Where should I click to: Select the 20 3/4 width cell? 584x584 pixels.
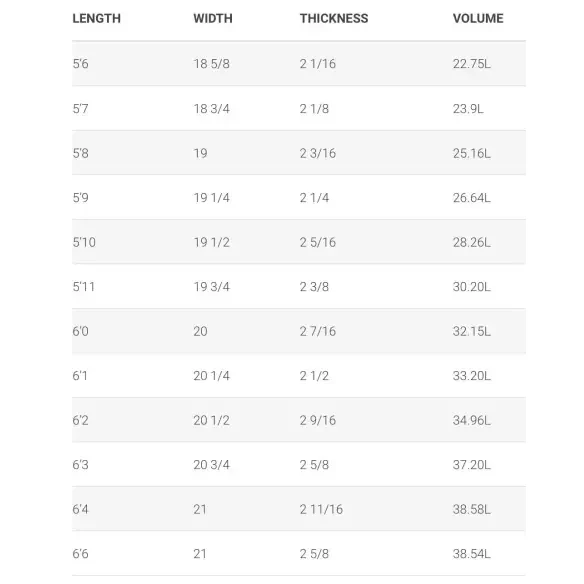pos(212,465)
